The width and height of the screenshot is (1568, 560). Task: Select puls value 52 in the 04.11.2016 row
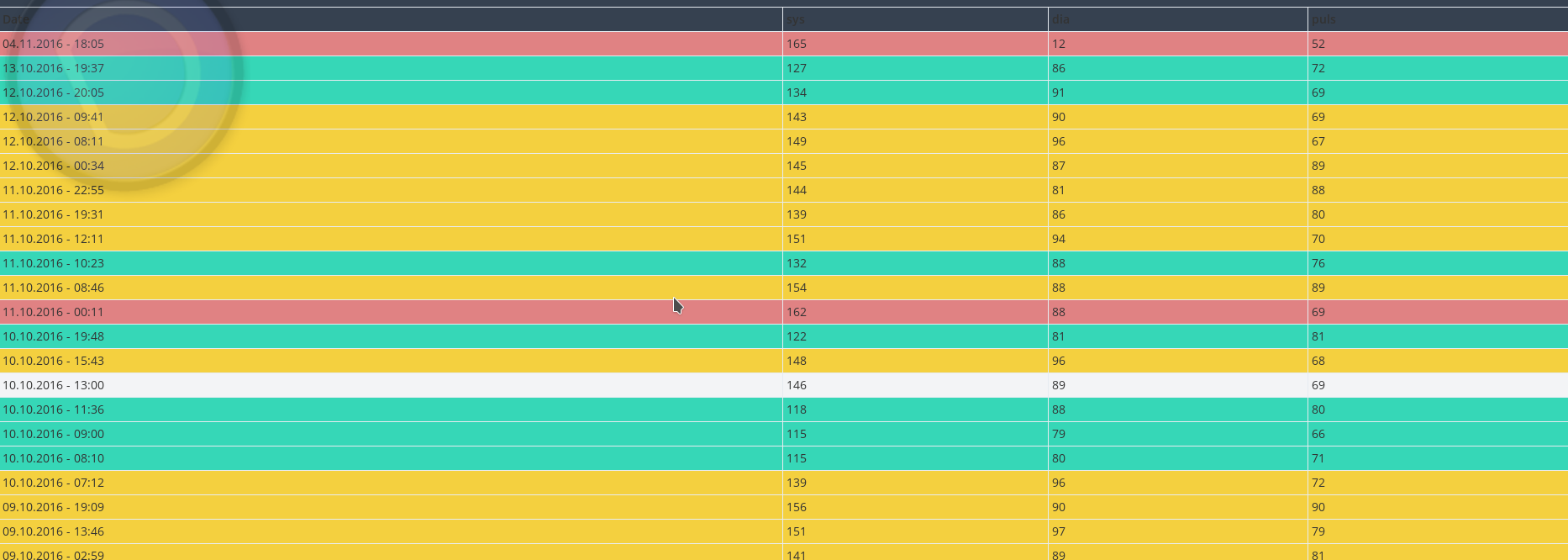click(1438, 44)
